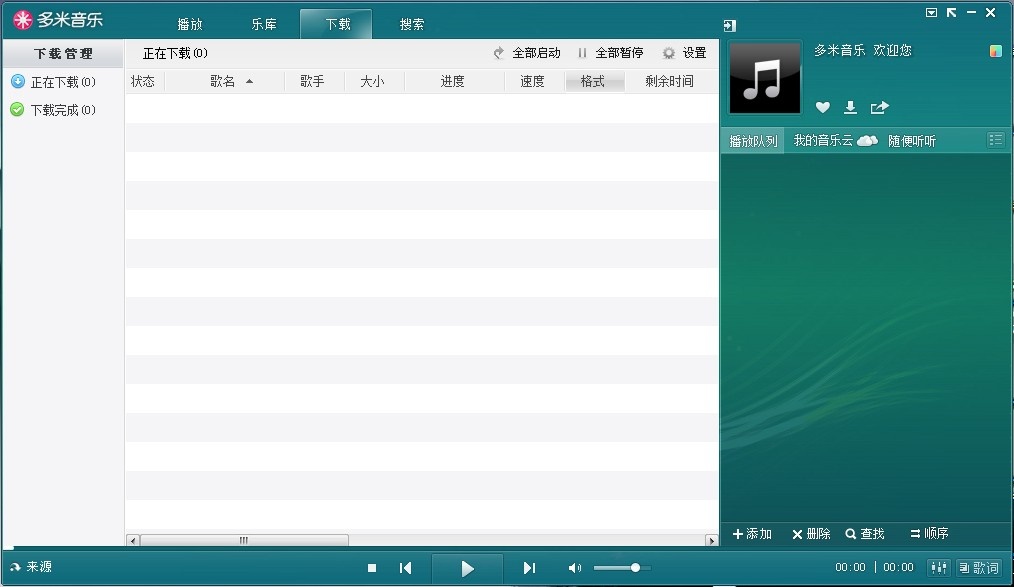
Task: Click the 下载管理 header
Action: [63, 54]
